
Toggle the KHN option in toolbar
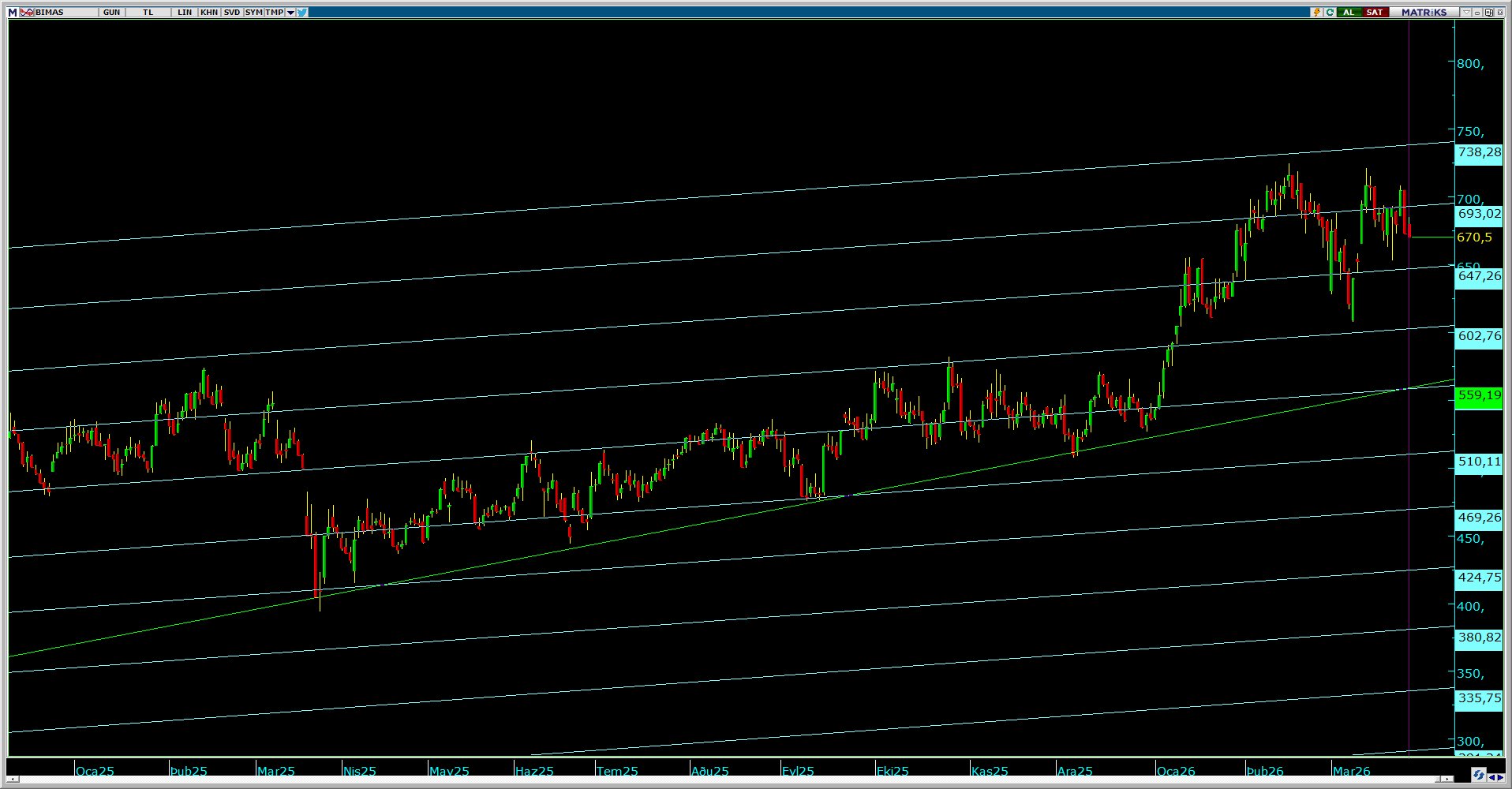209,13
